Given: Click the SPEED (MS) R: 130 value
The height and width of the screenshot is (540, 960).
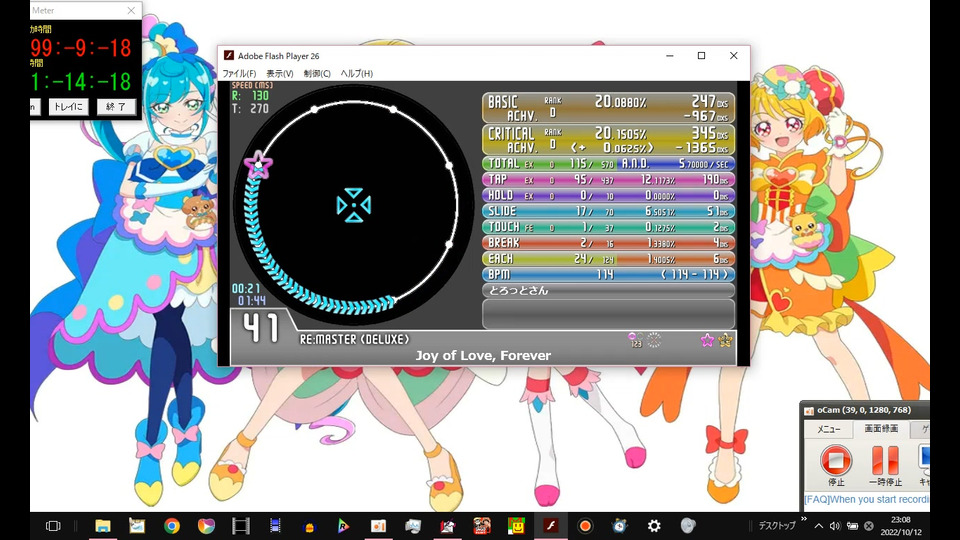Looking at the screenshot, I should click(x=250, y=96).
